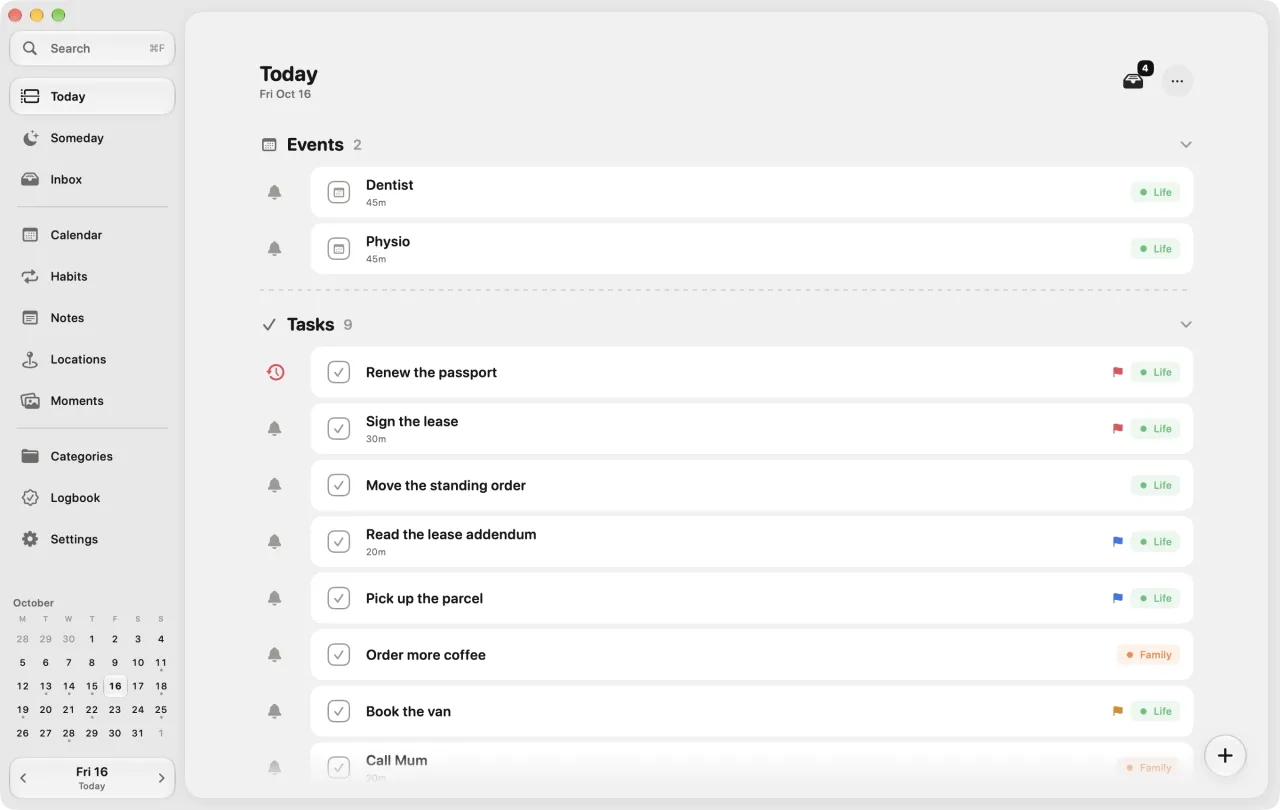Collapse the Events section chevron
Viewport: 1280px width, 810px height.
click(1186, 145)
